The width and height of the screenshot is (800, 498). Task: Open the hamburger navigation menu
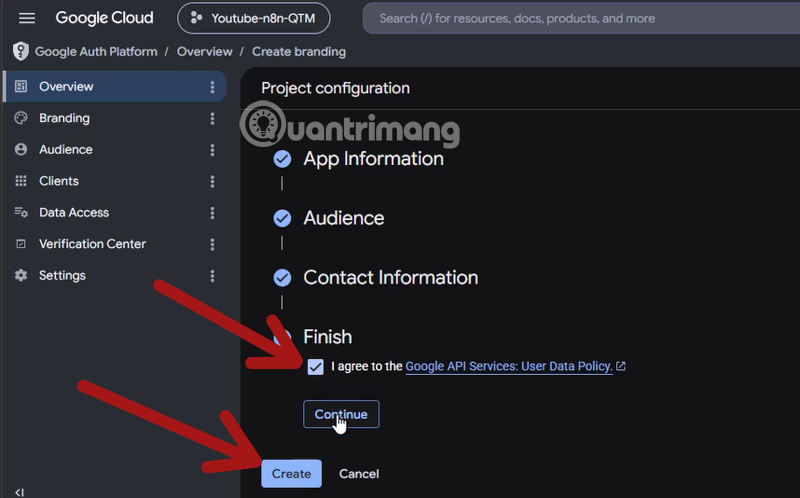click(27, 18)
